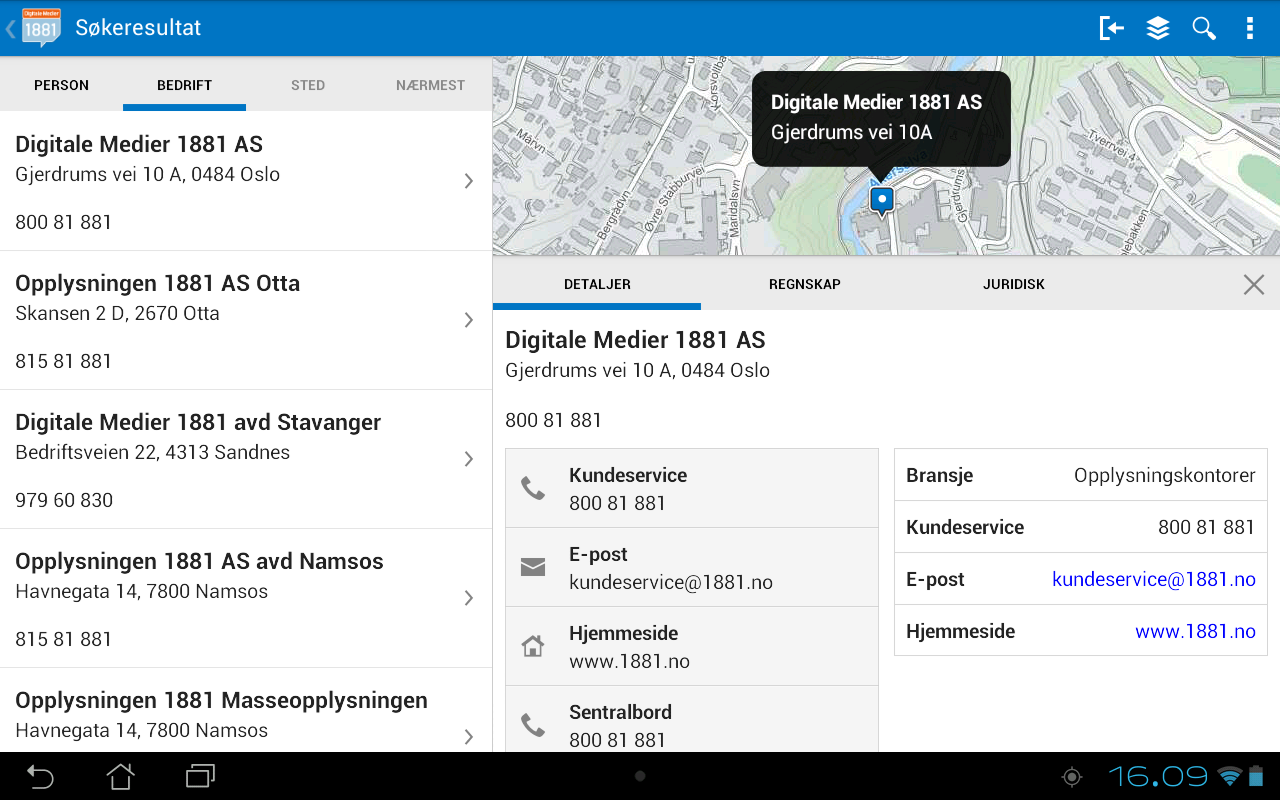Image resolution: width=1280 pixels, height=800 pixels.
Task: Expand the Masseopplysningen result chevron
Action: click(x=468, y=737)
